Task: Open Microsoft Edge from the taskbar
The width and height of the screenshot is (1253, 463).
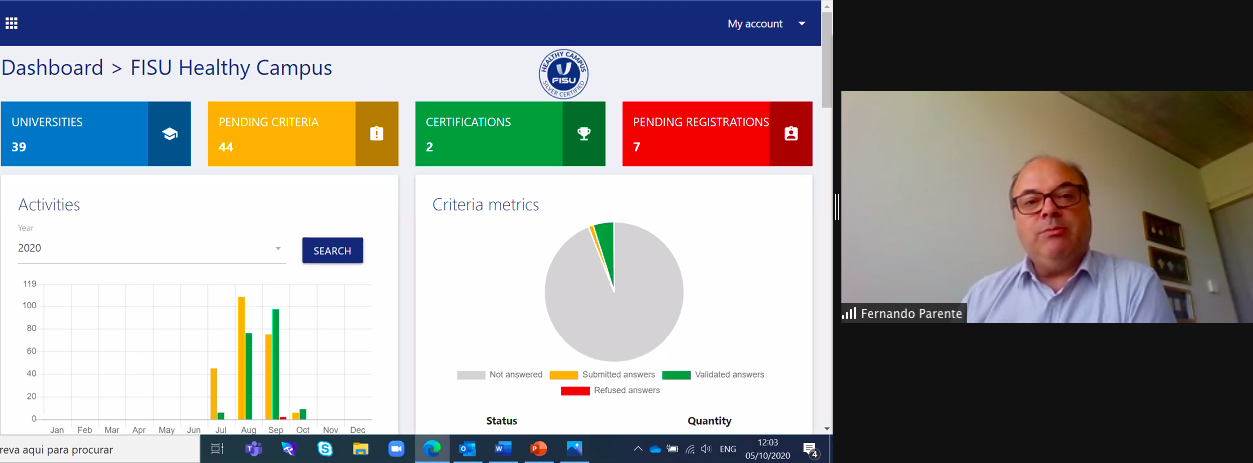Action: pyautogui.click(x=432, y=449)
